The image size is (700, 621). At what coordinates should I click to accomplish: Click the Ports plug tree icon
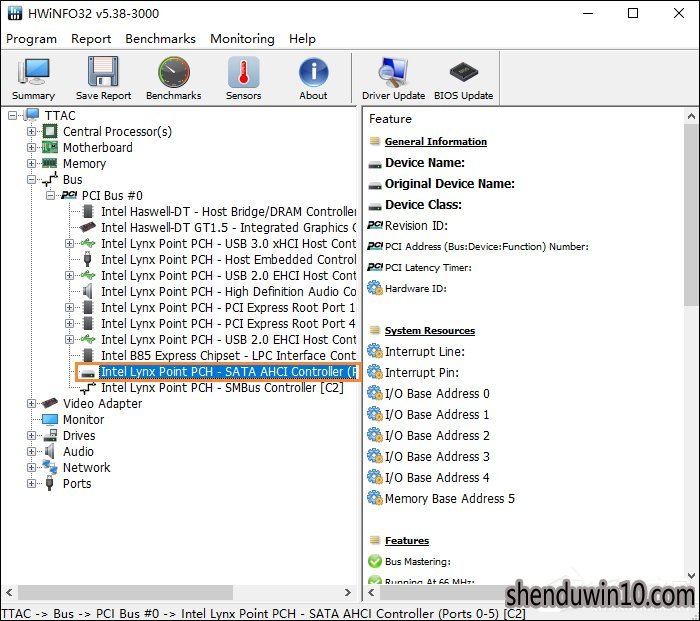pyautogui.click(x=50, y=483)
